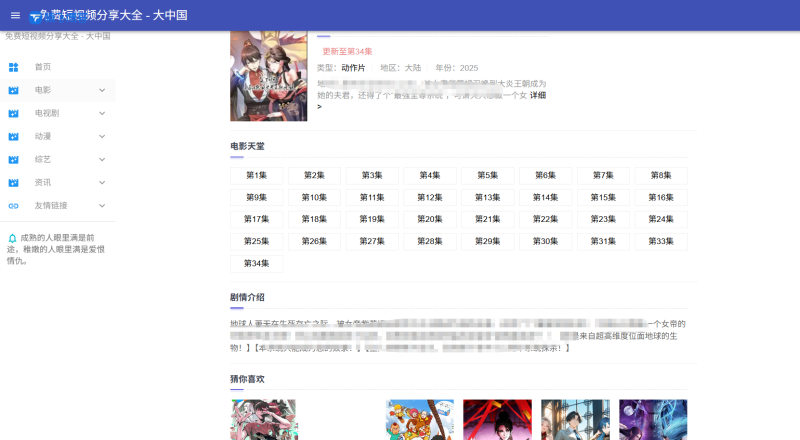Play episode 第34集

[x=256, y=264]
